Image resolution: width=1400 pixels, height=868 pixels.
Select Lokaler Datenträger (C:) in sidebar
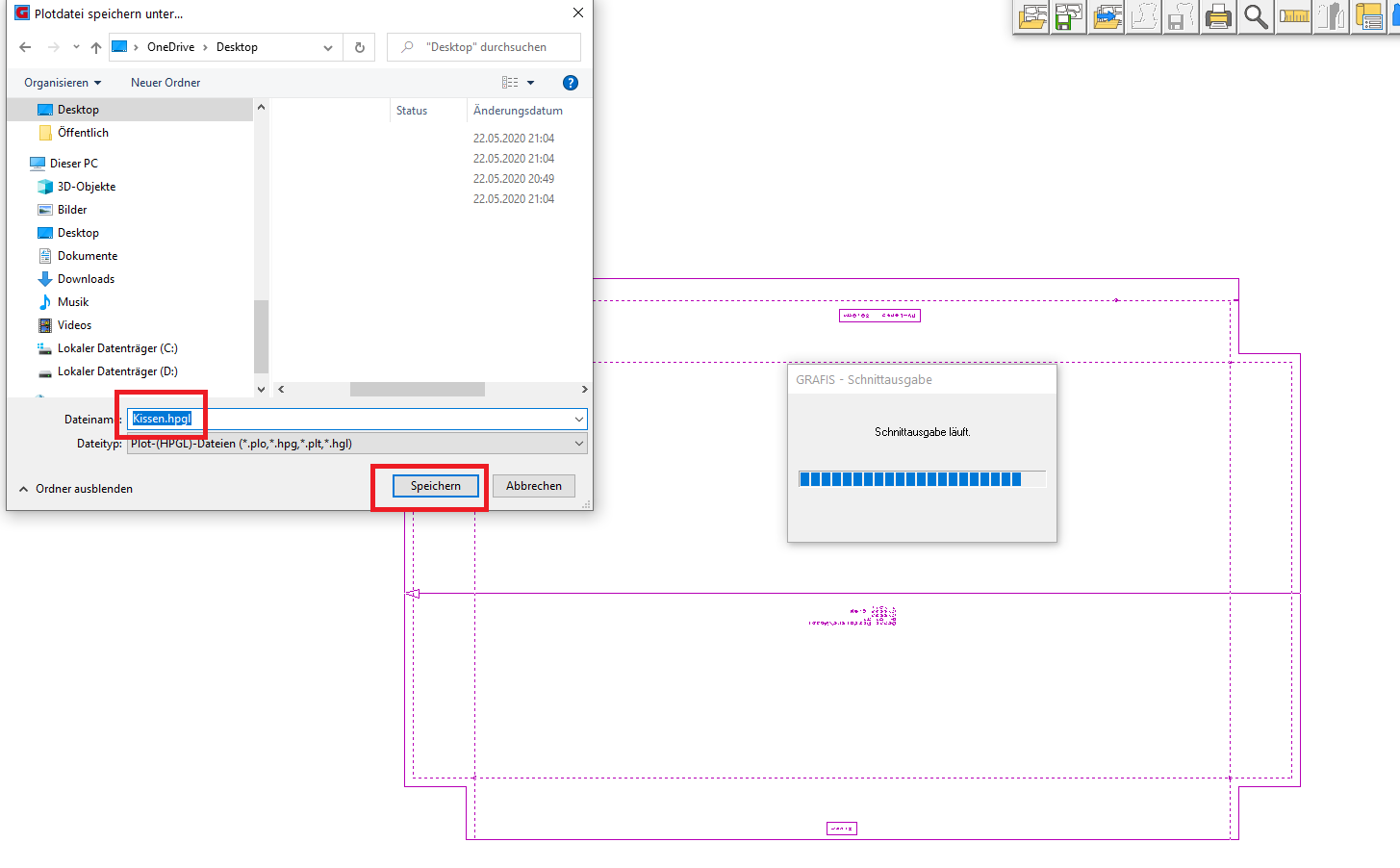(x=117, y=348)
